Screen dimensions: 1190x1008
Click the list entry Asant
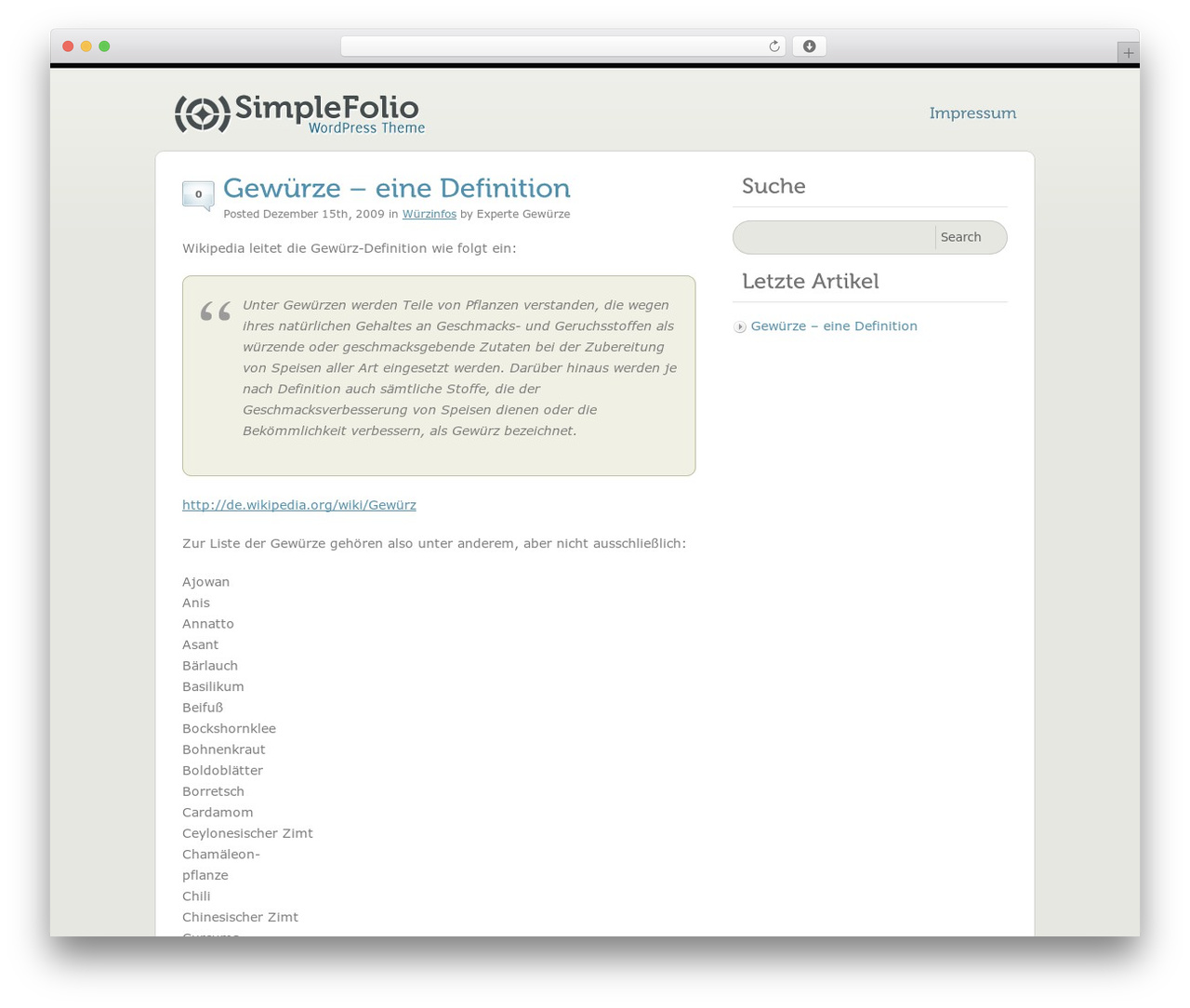(x=200, y=644)
